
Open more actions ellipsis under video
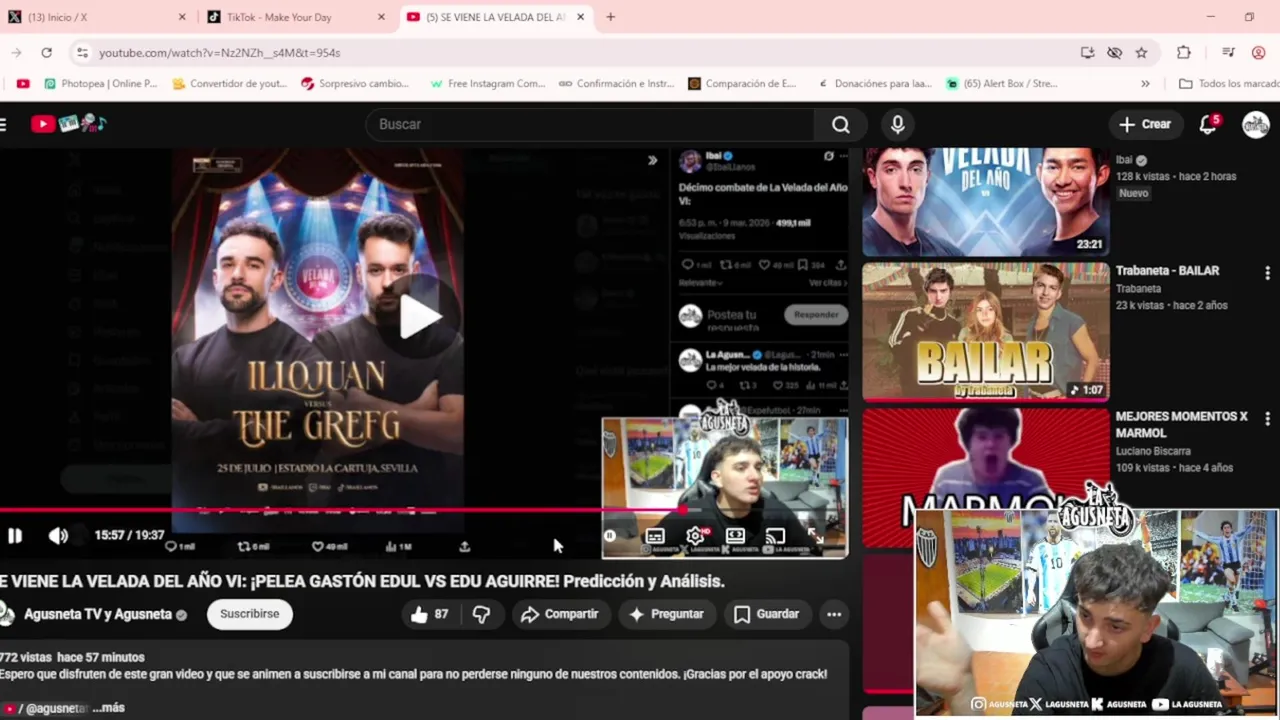[834, 614]
